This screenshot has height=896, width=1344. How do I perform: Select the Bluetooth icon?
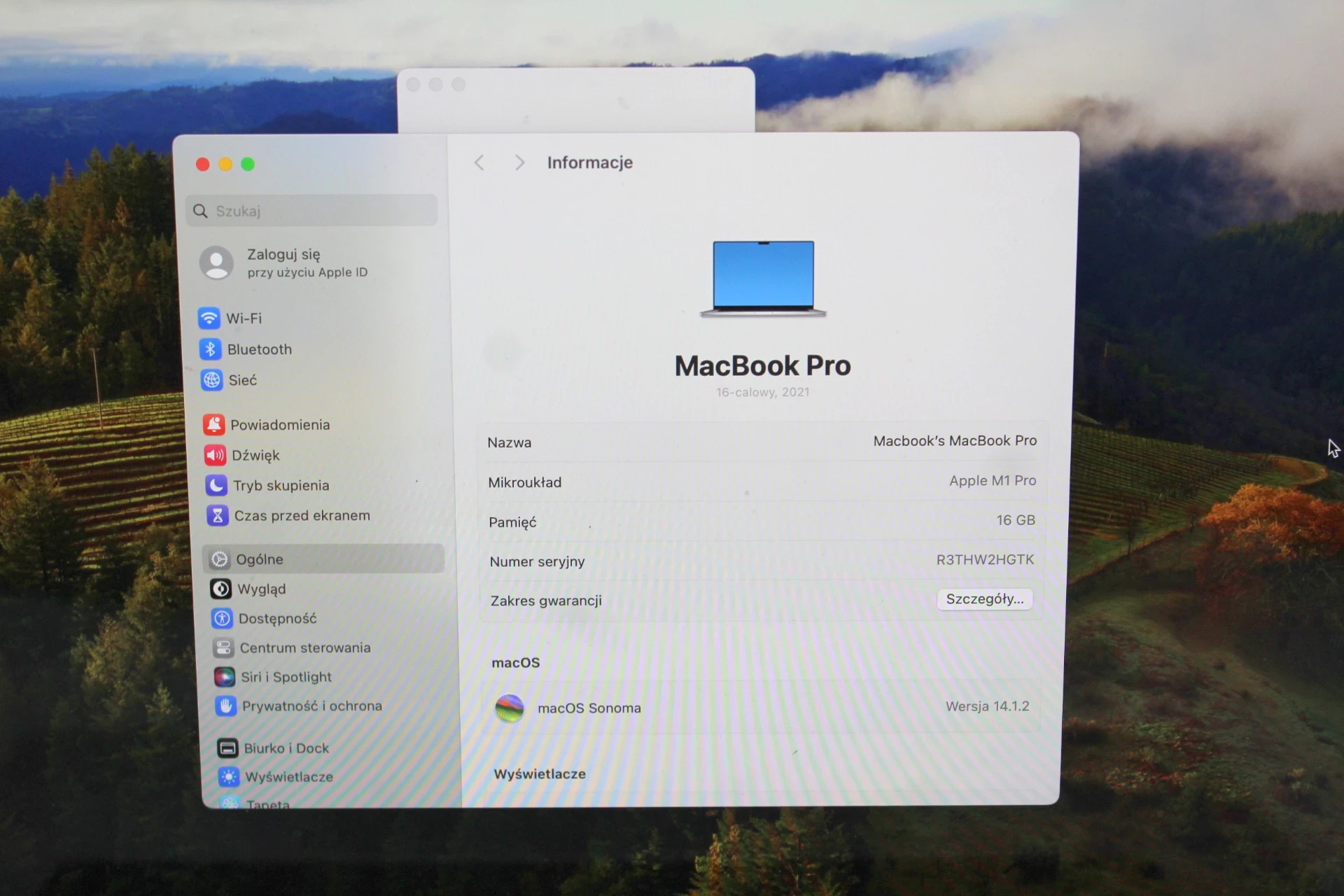point(213,349)
